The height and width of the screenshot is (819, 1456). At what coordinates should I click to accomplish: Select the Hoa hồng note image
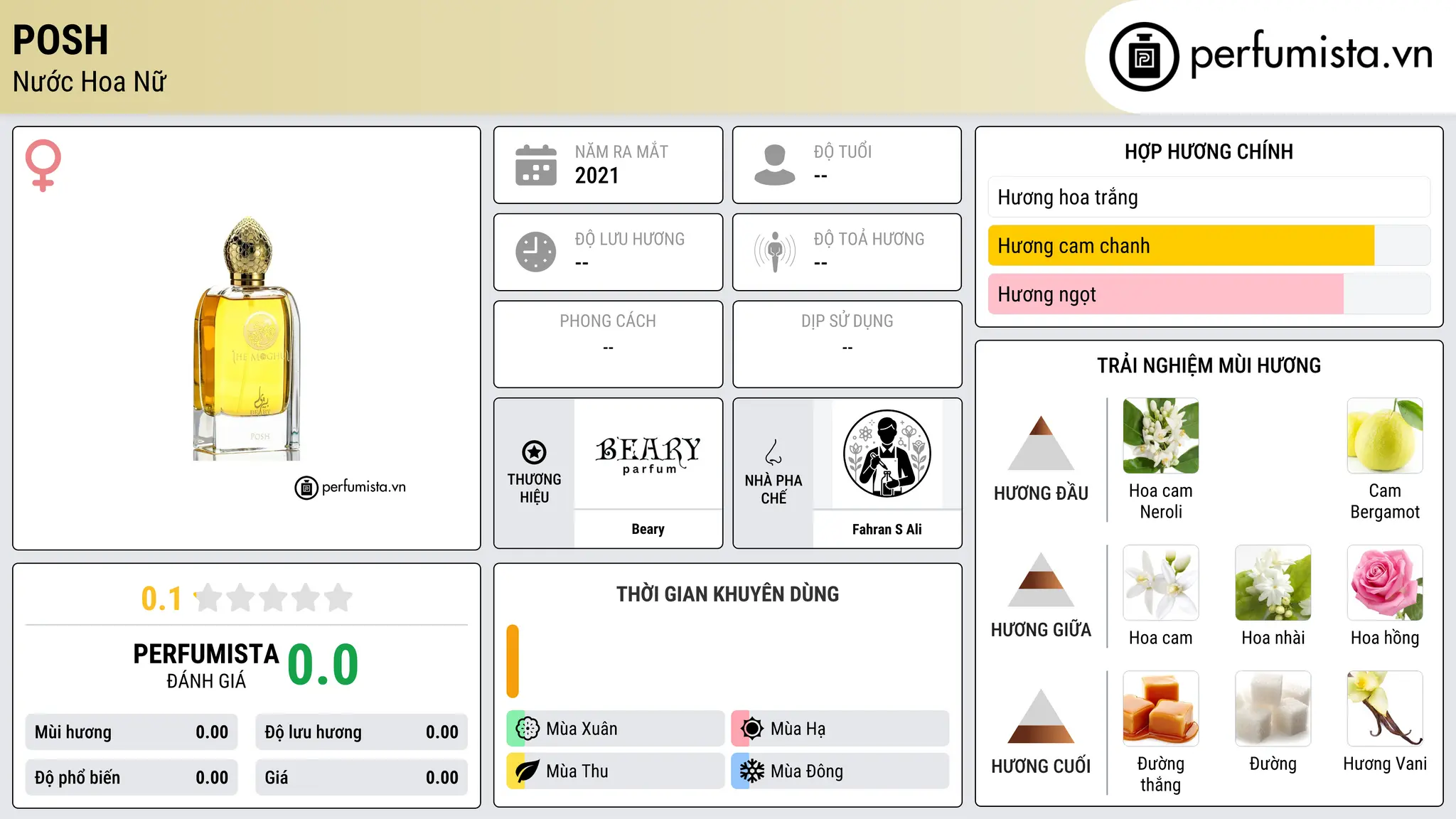click(x=1385, y=583)
